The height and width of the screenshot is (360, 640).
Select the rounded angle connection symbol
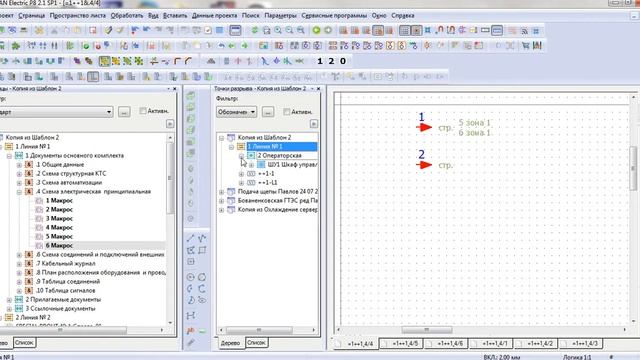click(x=188, y=61)
